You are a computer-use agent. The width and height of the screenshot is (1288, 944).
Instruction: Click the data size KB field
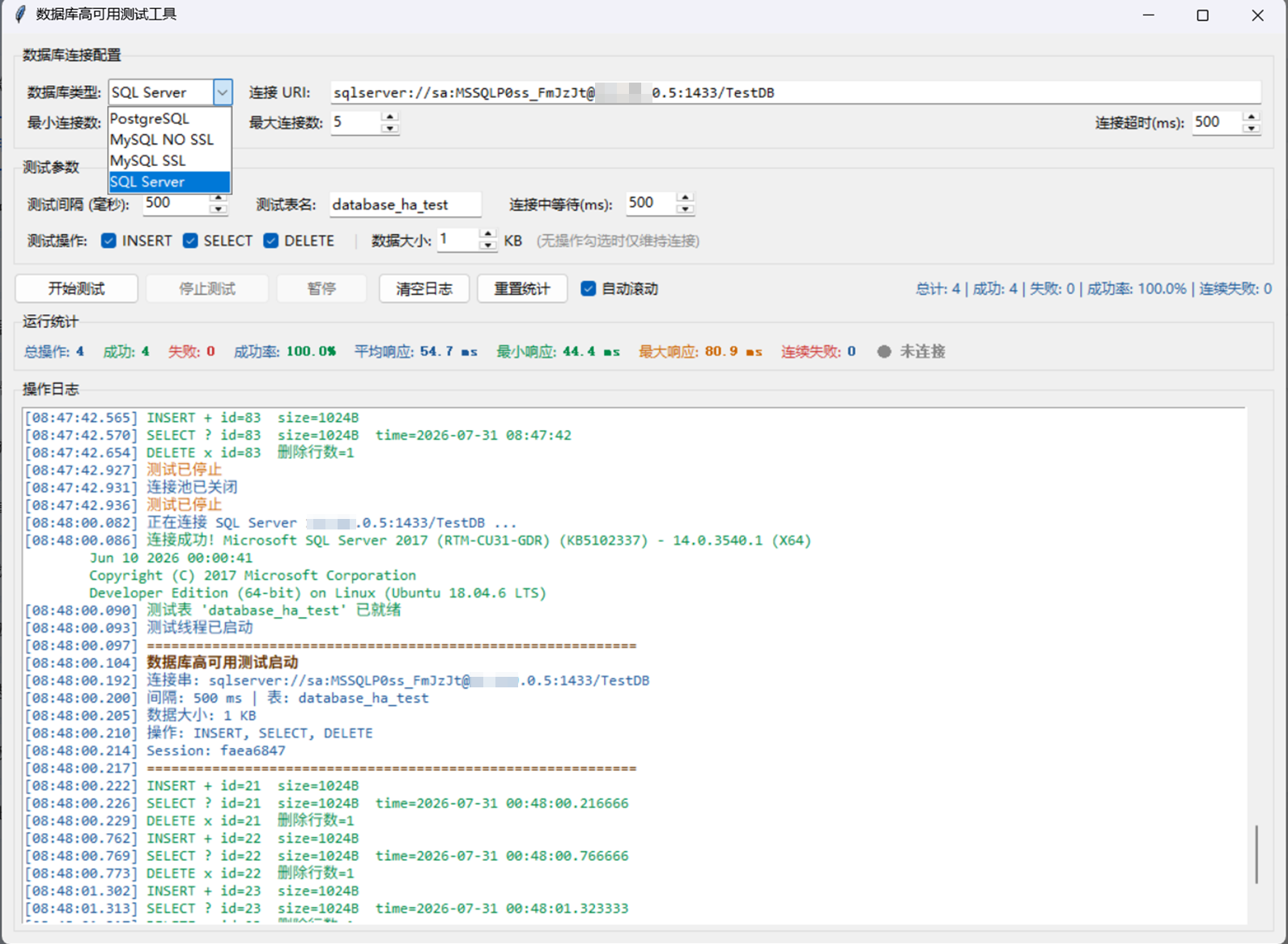pyautogui.click(x=457, y=240)
